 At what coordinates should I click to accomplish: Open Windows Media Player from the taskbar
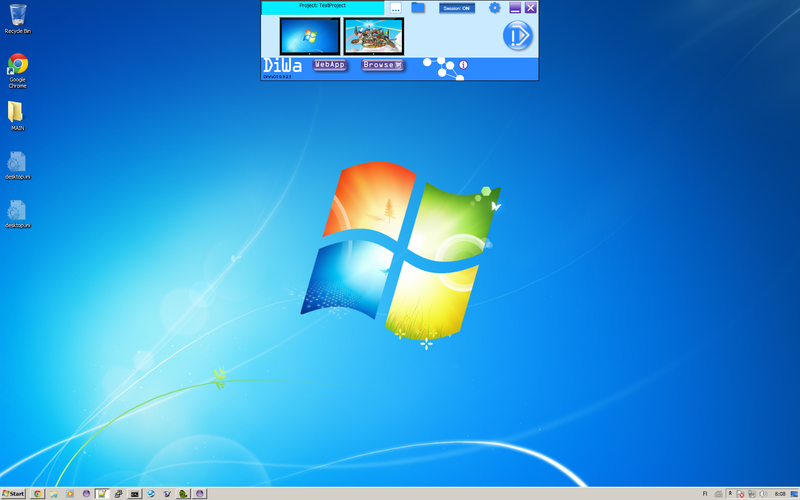coord(70,493)
